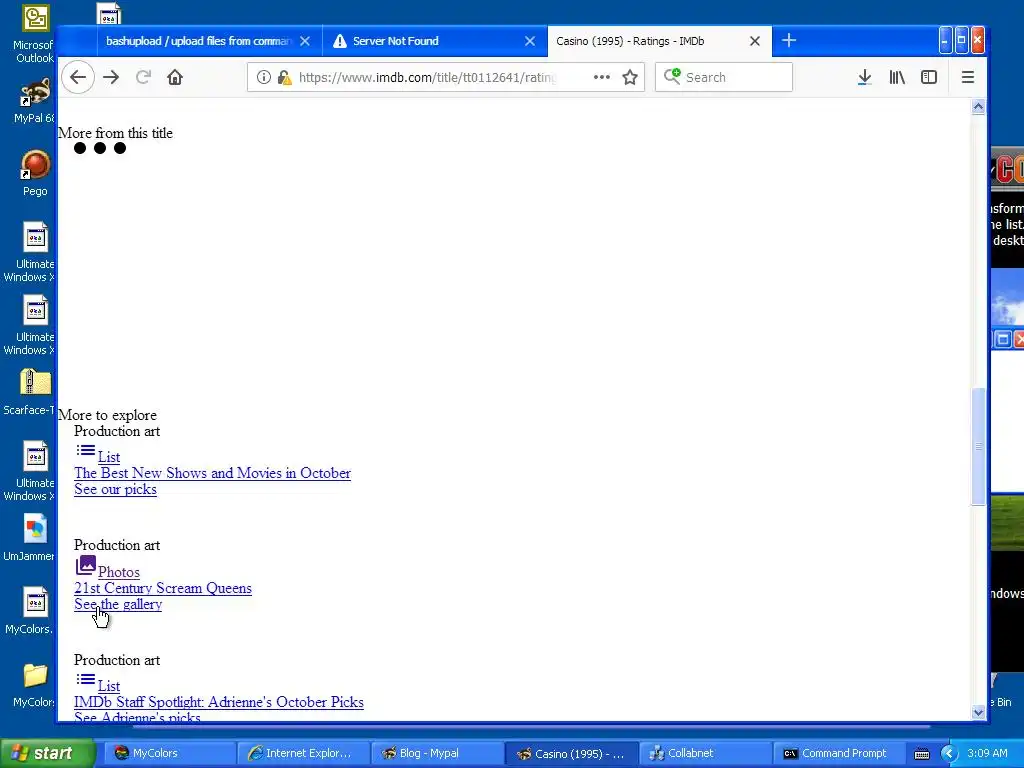Open the Downloads arrow icon

click(865, 77)
